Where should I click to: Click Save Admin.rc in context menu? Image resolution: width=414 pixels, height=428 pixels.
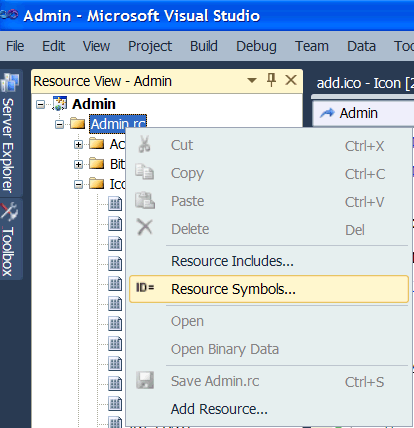tap(269, 381)
